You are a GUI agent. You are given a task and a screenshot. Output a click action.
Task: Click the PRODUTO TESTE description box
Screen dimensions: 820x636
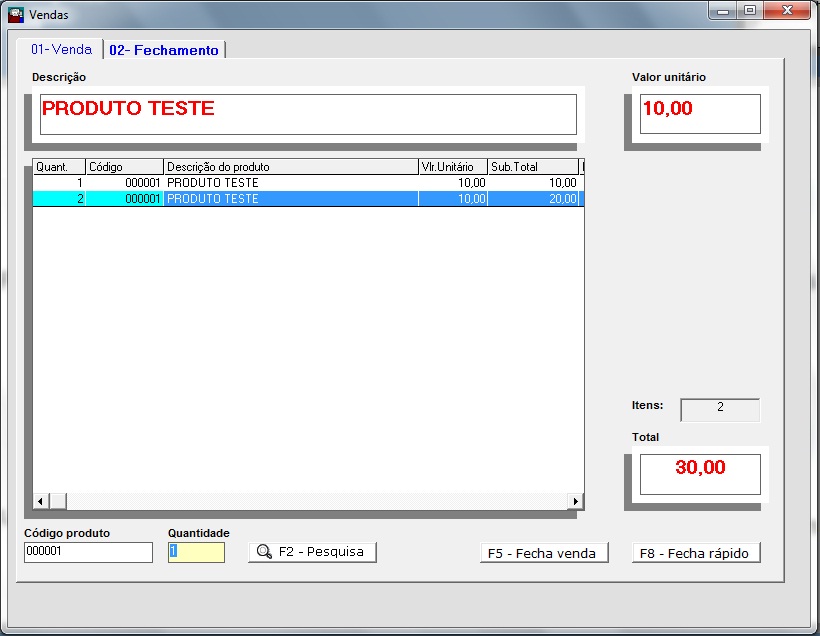pos(308,114)
